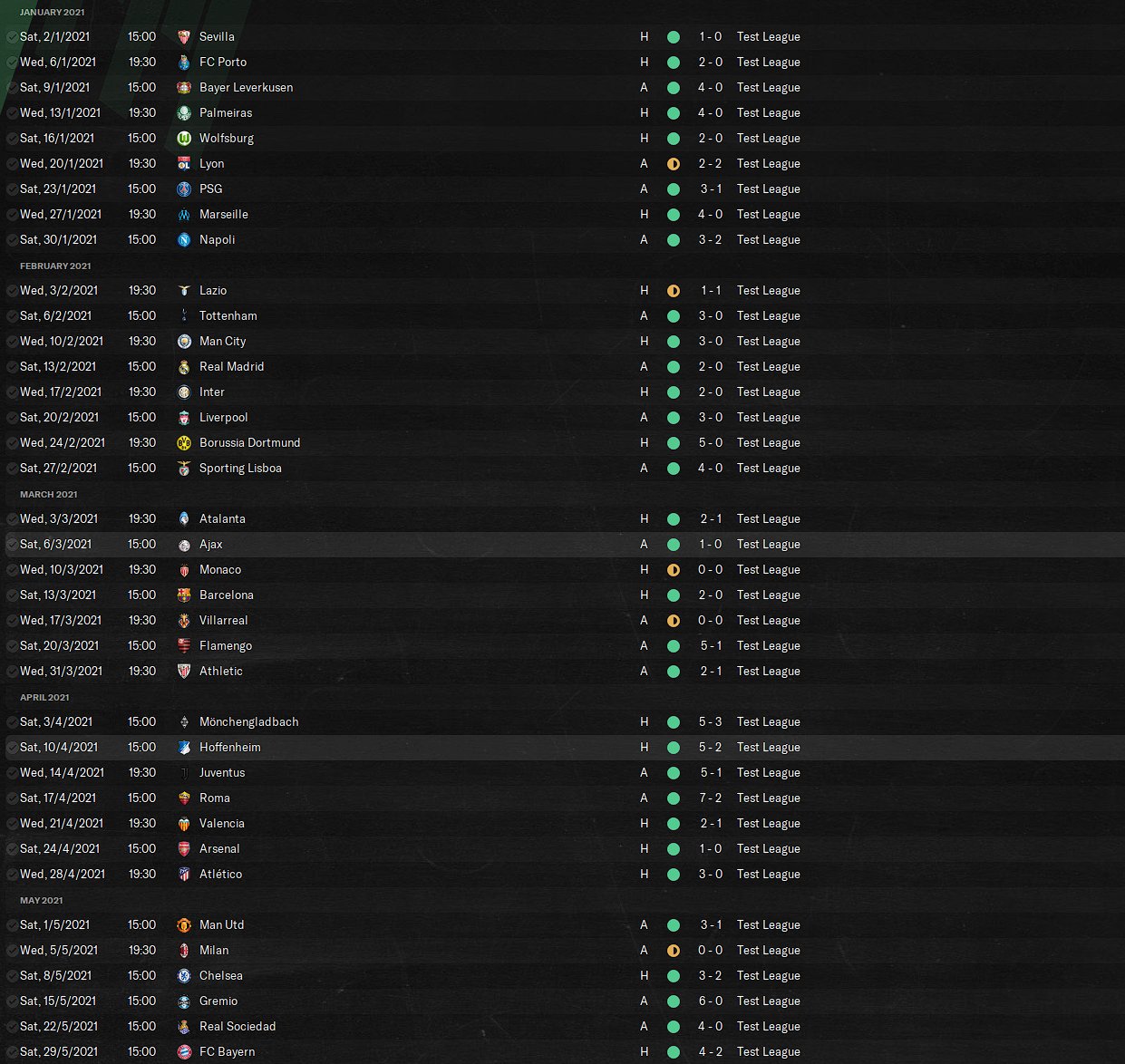Screen dimensions: 1125x1064
Task: Click the win indicator for Roma match
Action: tap(673, 798)
